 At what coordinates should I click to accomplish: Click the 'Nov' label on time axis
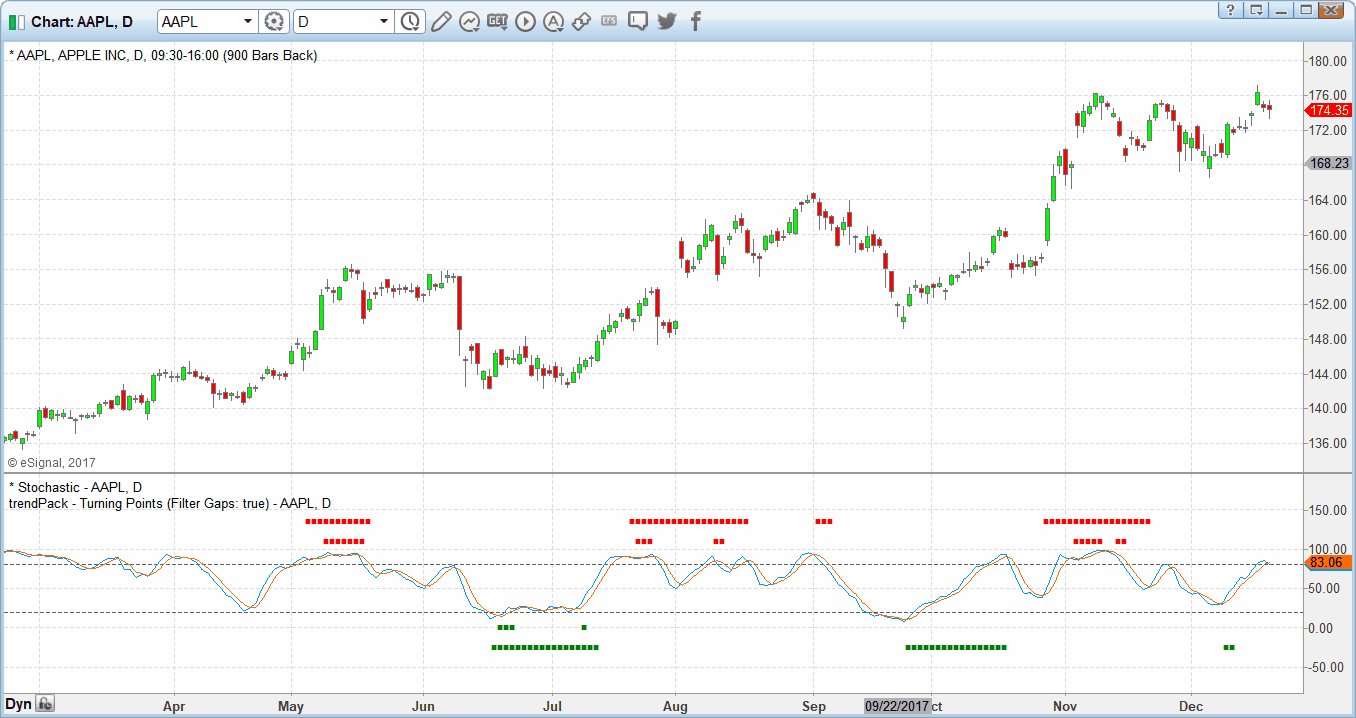coord(1066,706)
